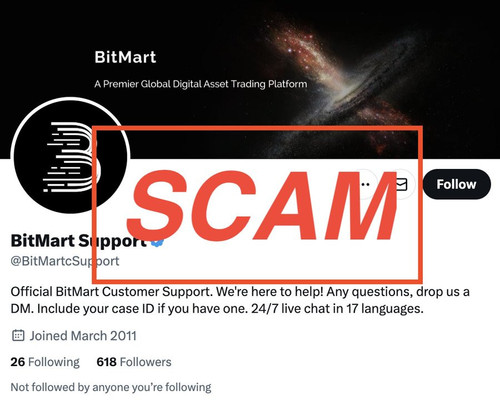
Task: Click 'Not followed by anyone you're following'
Action: pyautogui.click(x=111, y=387)
